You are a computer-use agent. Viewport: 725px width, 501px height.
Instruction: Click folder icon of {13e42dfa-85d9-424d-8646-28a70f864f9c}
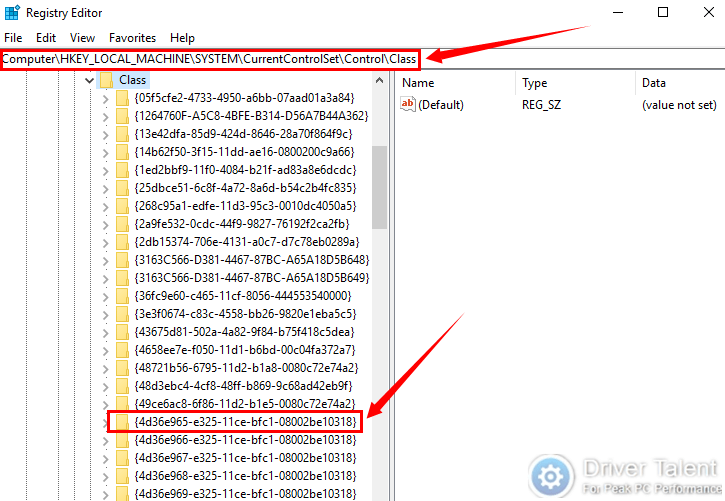click(x=122, y=134)
